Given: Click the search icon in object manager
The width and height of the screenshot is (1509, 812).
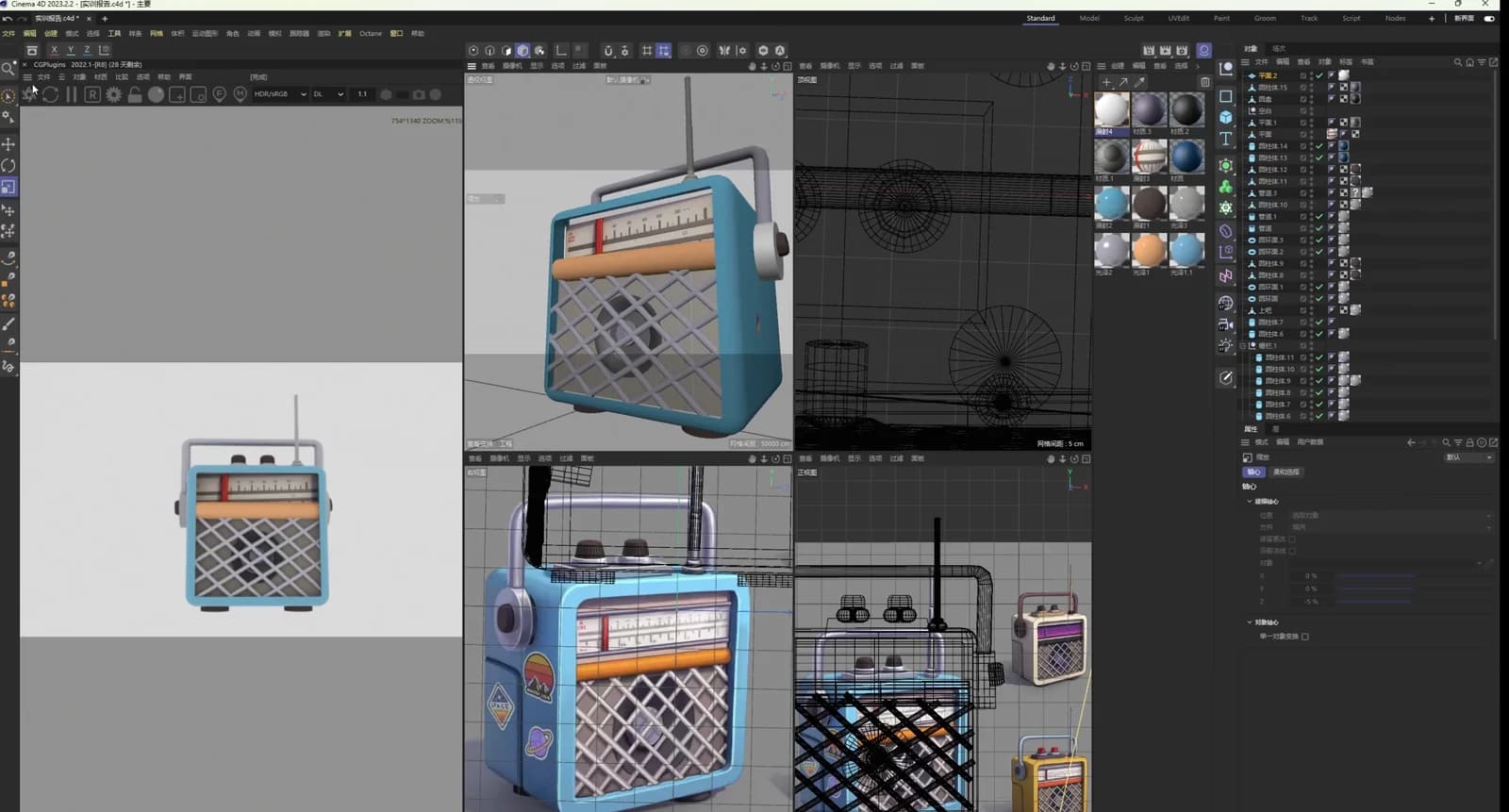Looking at the screenshot, I should (1458, 62).
